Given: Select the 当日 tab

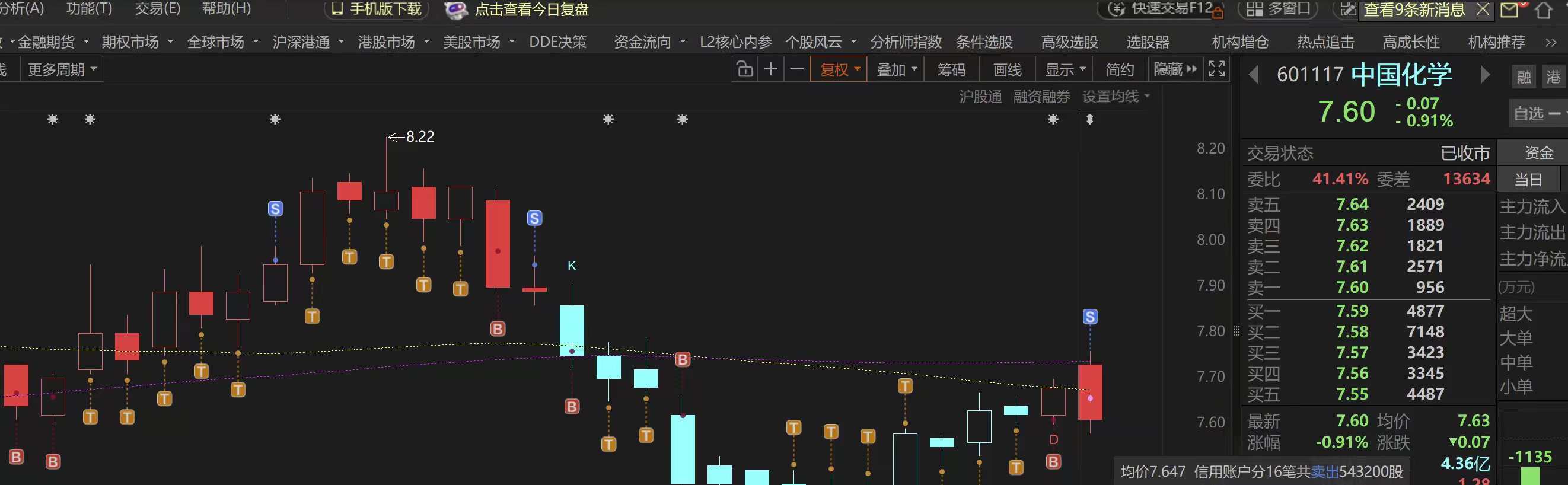Looking at the screenshot, I should 1528,180.
